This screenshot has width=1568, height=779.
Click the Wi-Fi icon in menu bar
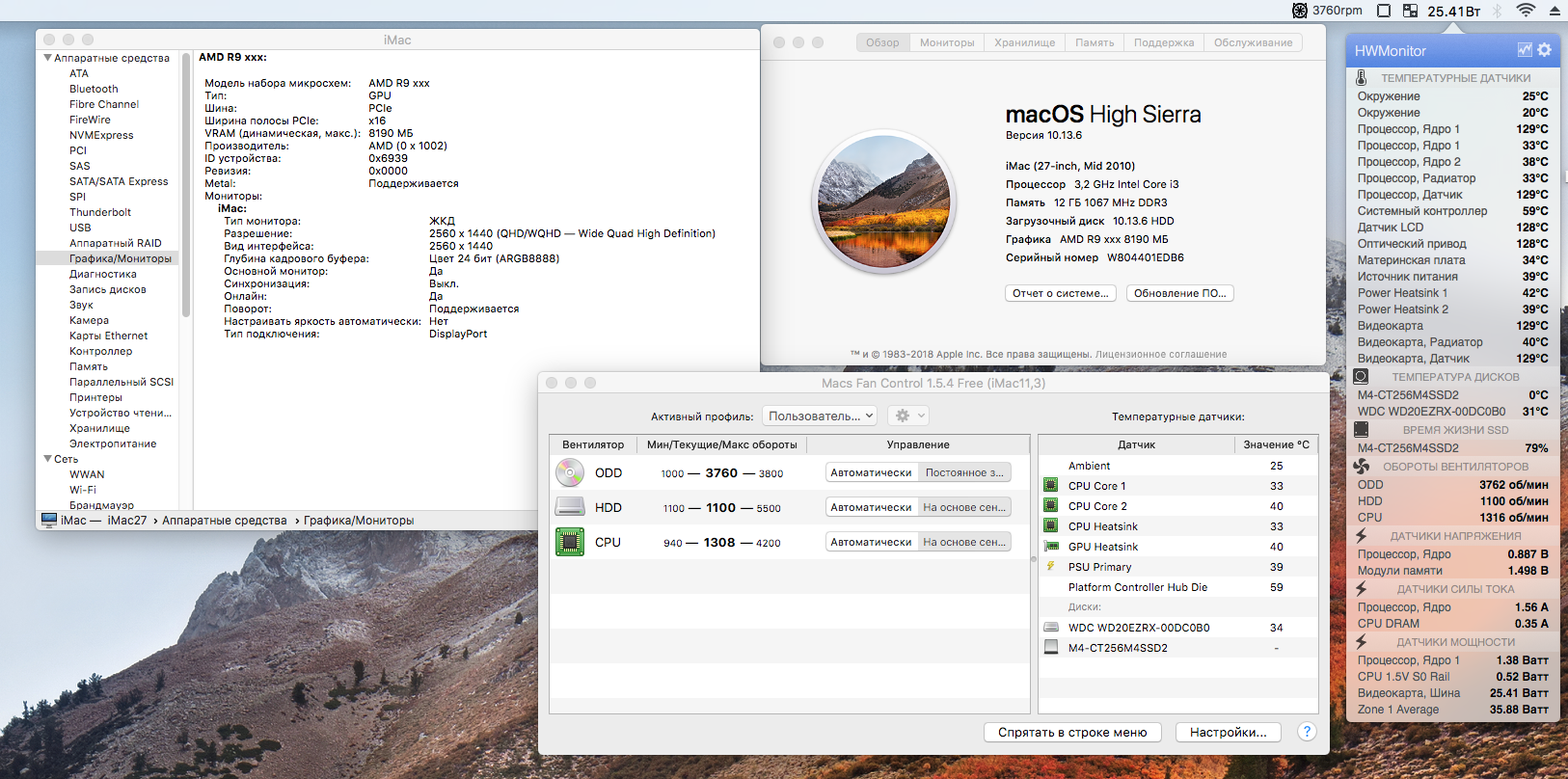[1526, 11]
